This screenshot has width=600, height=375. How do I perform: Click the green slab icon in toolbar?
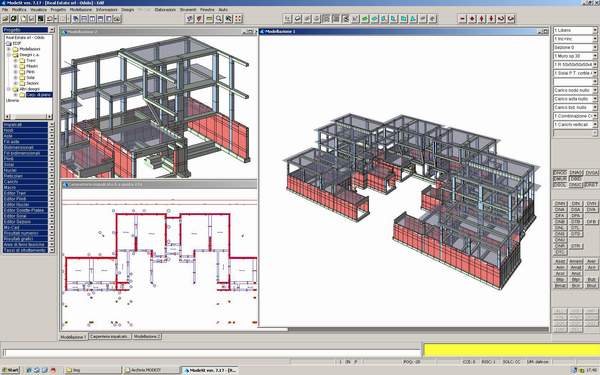coord(365,18)
